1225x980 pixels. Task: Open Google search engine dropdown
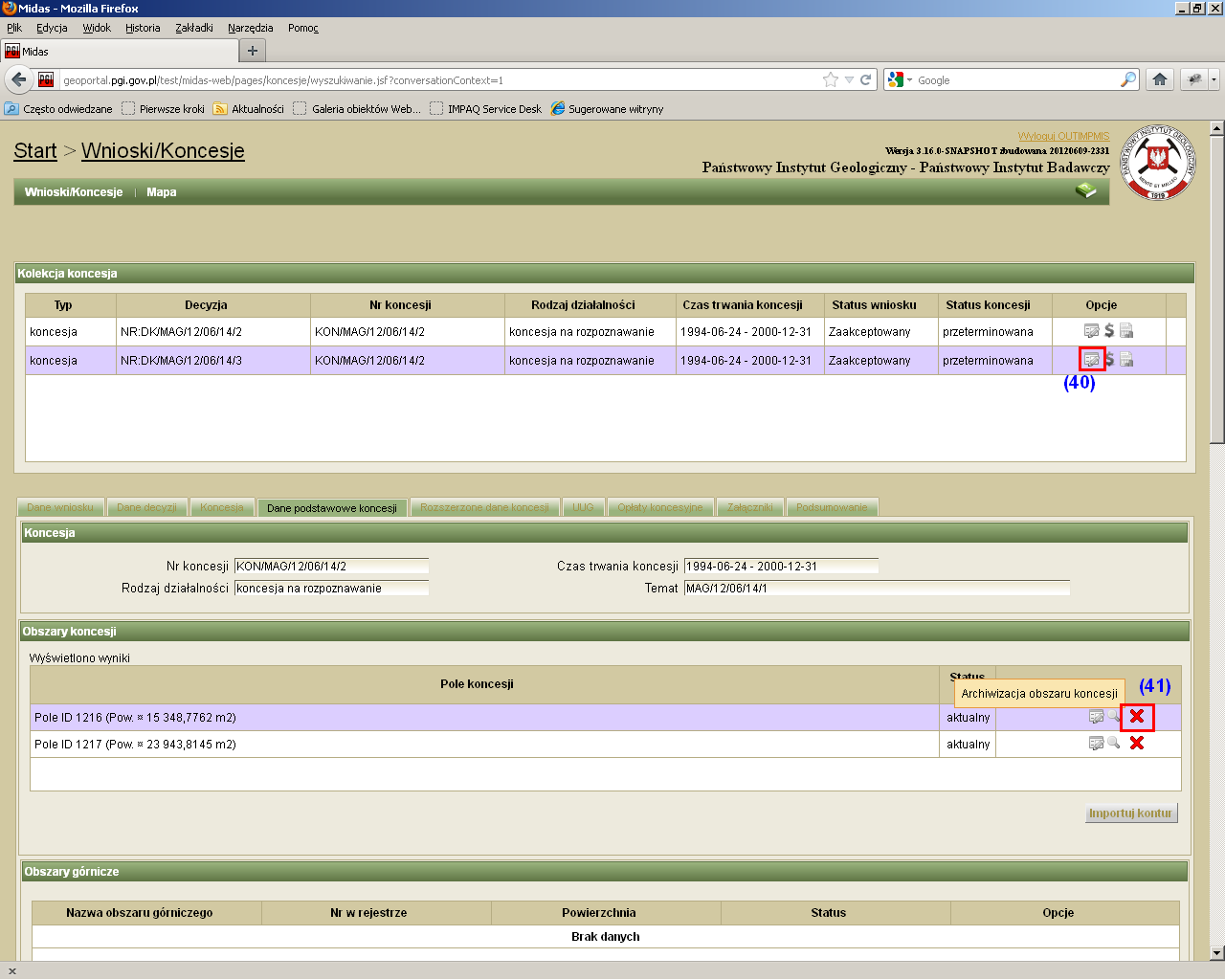pyautogui.click(x=901, y=79)
